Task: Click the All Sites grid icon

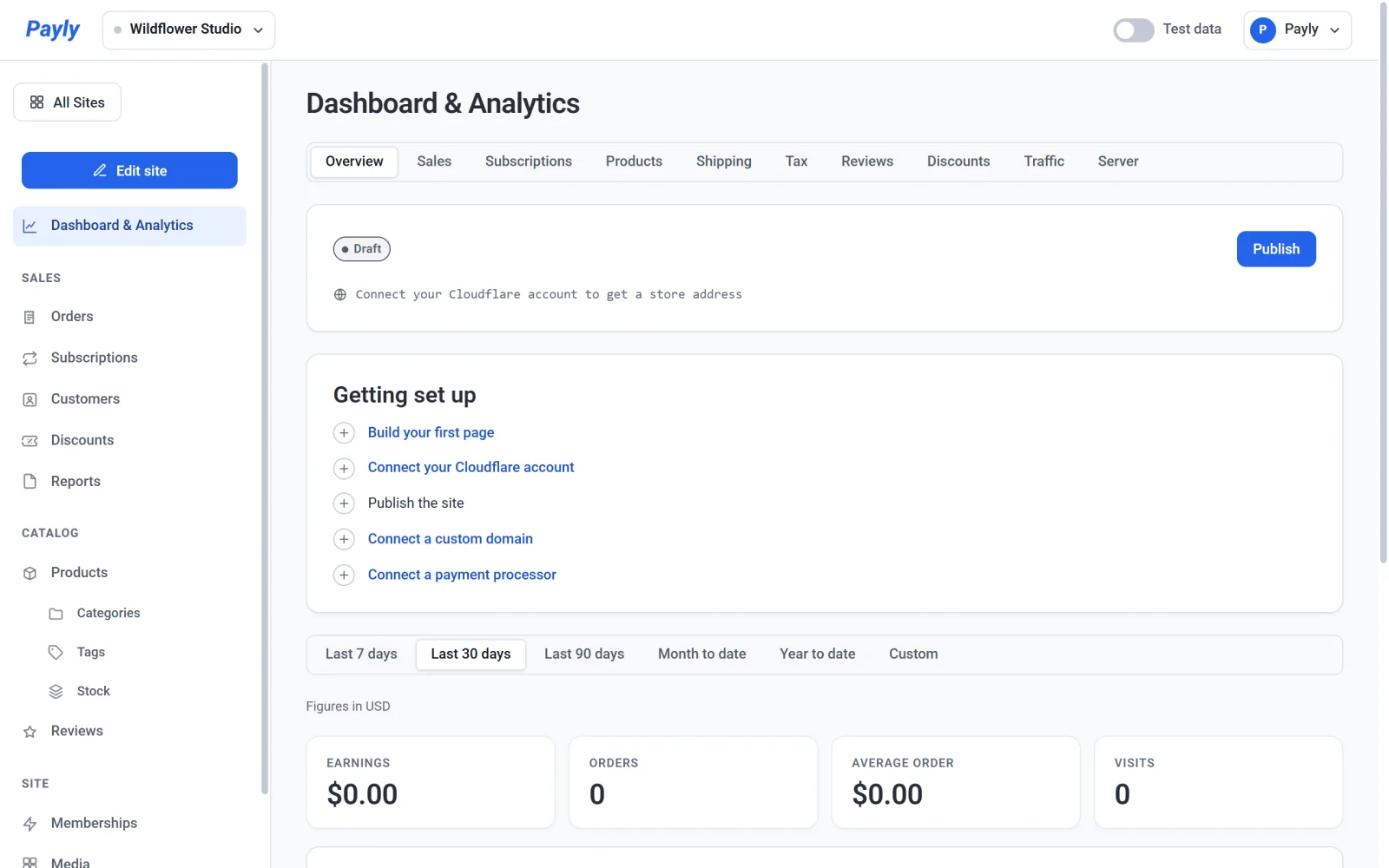Action: click(36, 102)
